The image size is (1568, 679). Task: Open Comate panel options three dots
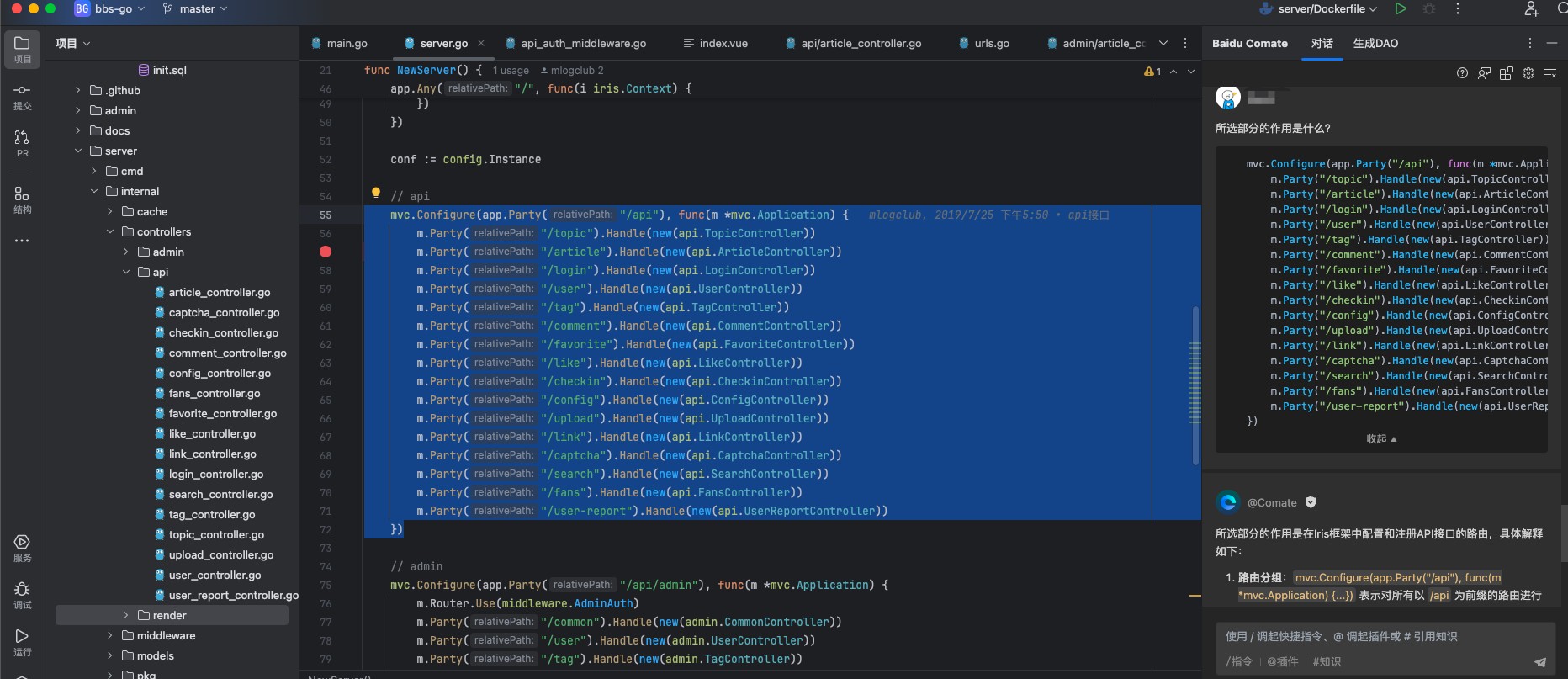tap(1530, 43)
